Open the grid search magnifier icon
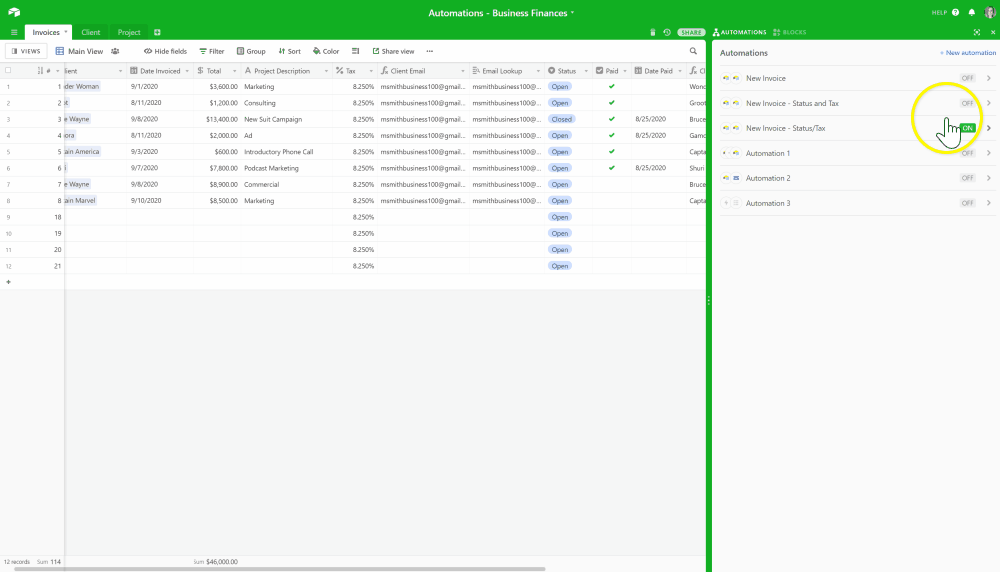This screenshot has width=1000, height=572. click(x=693, y=51)
